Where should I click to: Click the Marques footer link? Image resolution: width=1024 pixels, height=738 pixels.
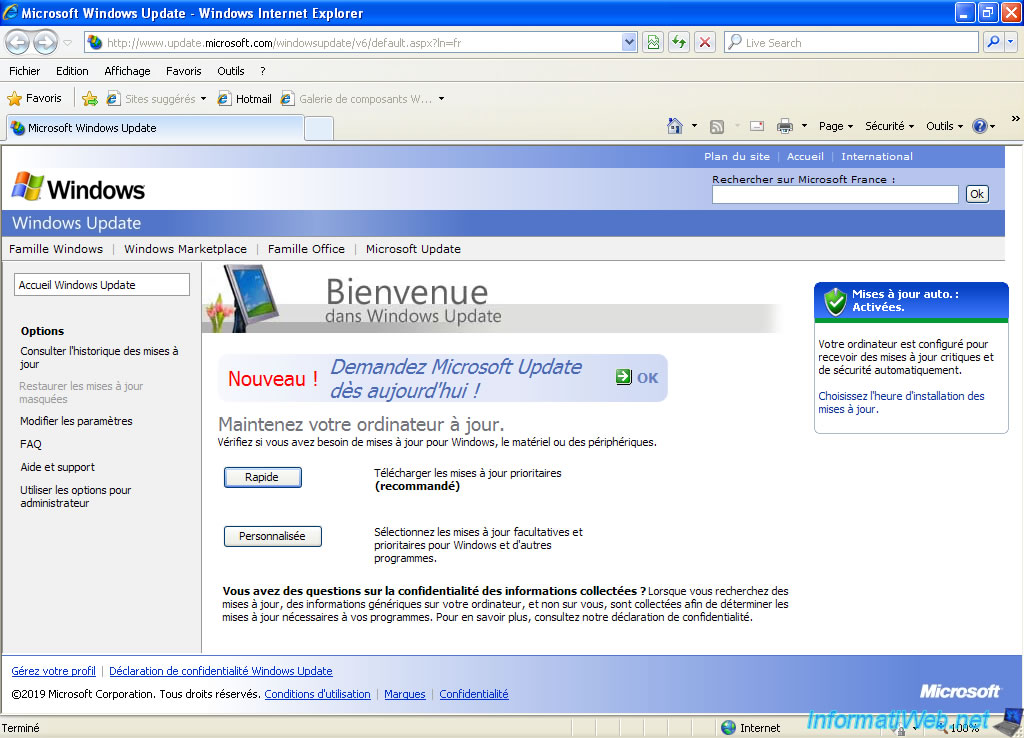[x=405, y=694]
